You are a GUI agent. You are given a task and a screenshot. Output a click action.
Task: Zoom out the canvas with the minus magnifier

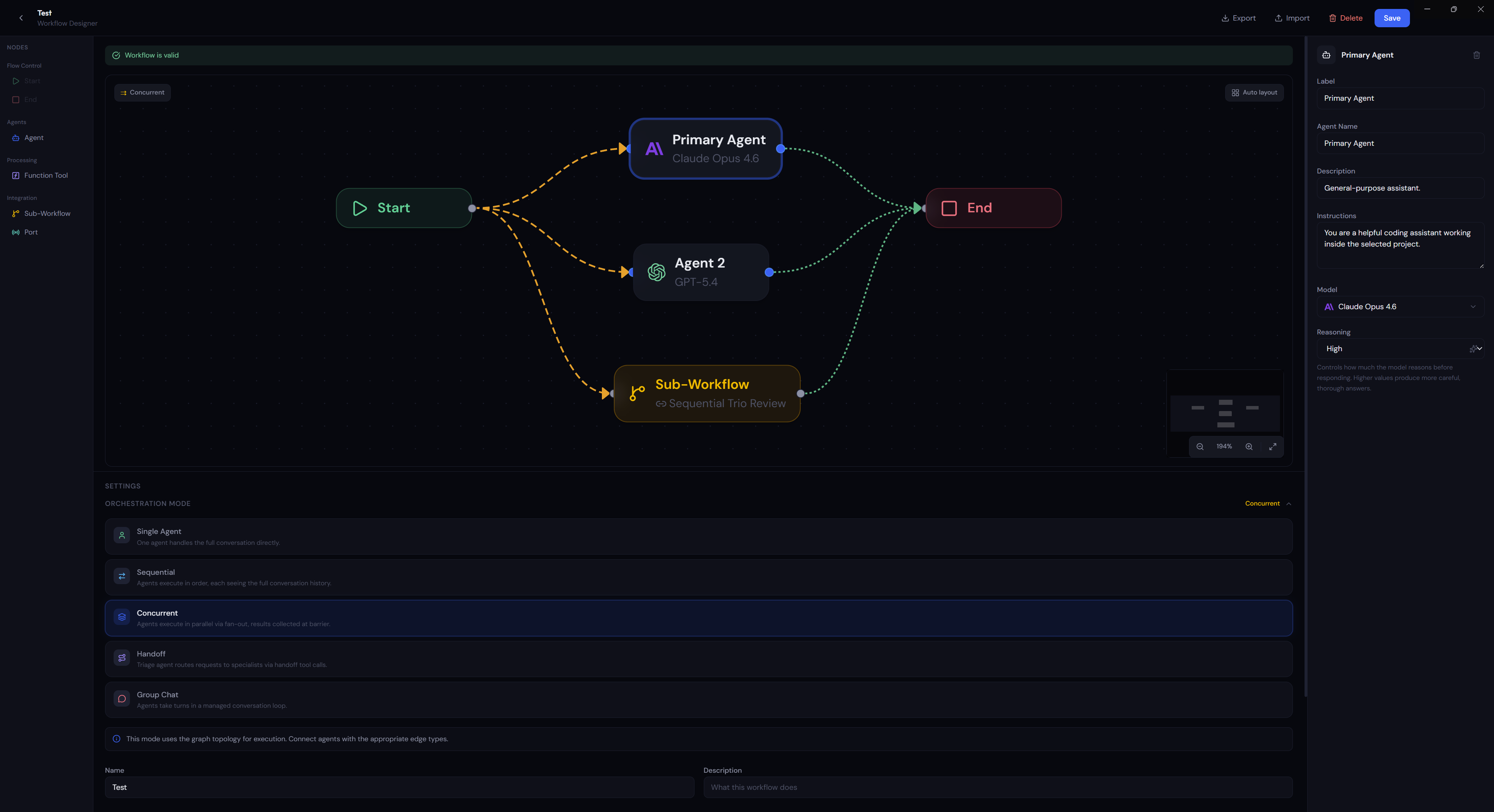point(1200,447)
